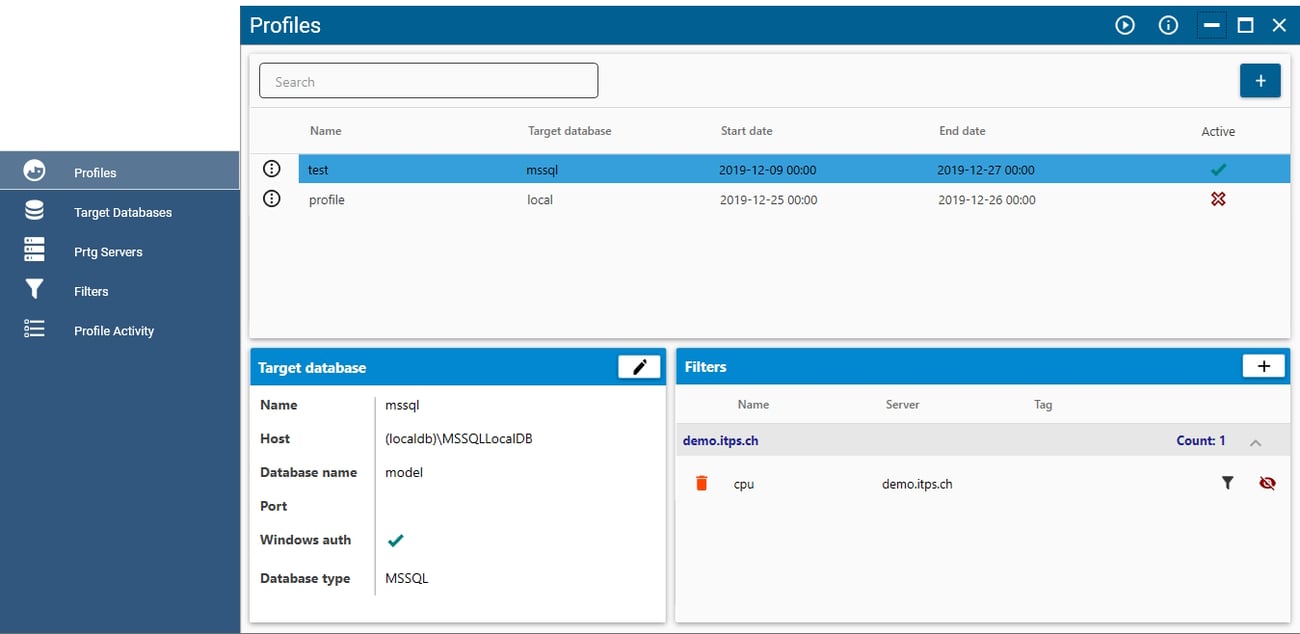Toggle active state of the test profile
Viewport: 1300px width, 634px height.
coord(1218,169)
